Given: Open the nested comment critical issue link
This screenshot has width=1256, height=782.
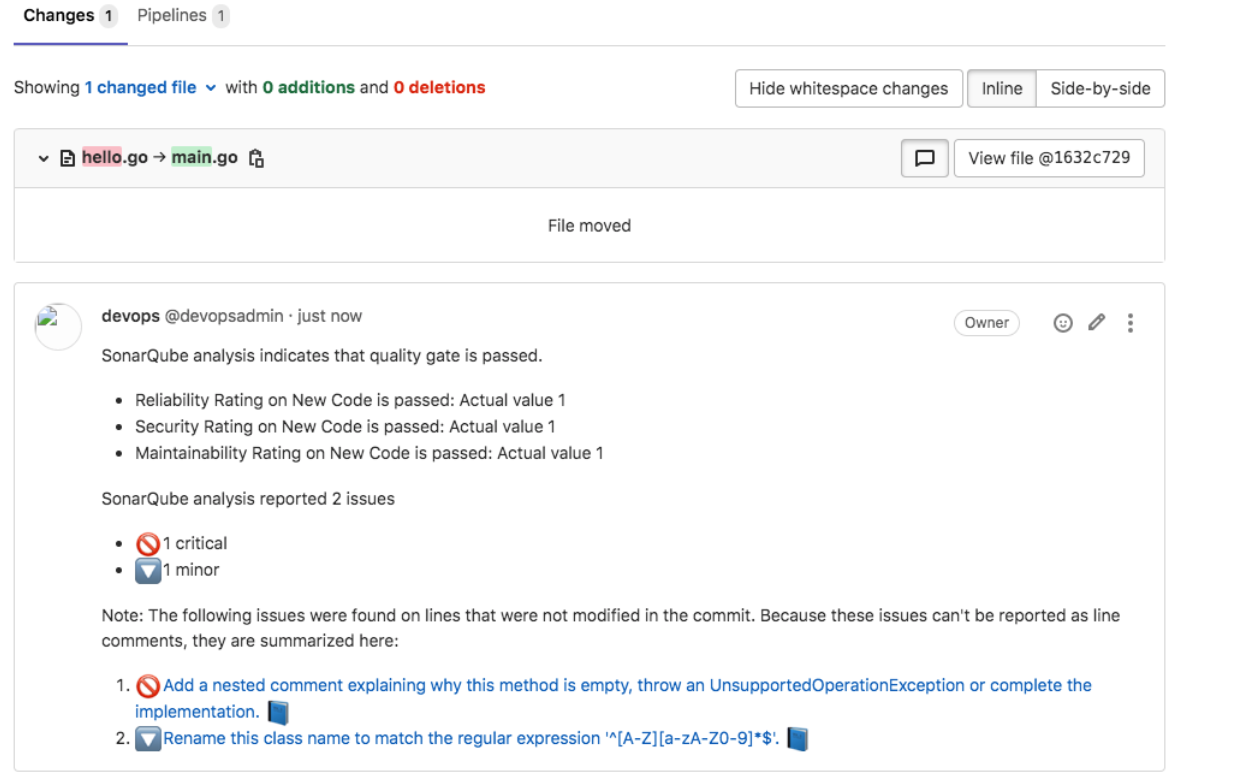Looking at the screenshot, I should [x=613, y=698].
